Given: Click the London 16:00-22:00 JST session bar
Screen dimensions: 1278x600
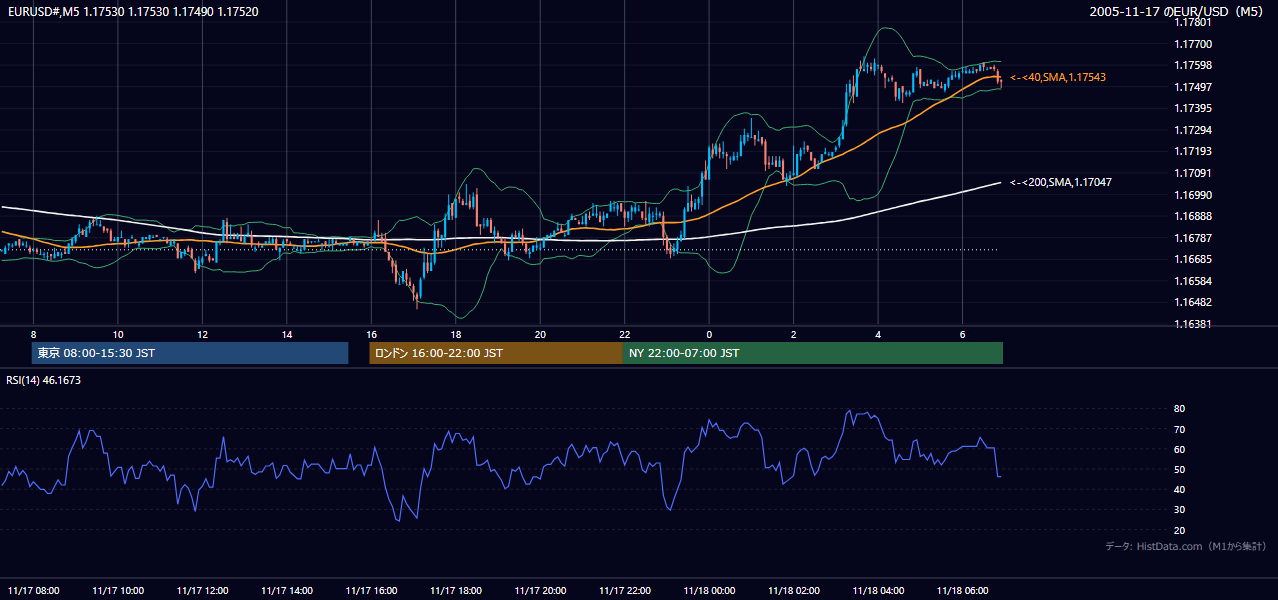Looking at the screenshot, I should click(x=496, y=353).
